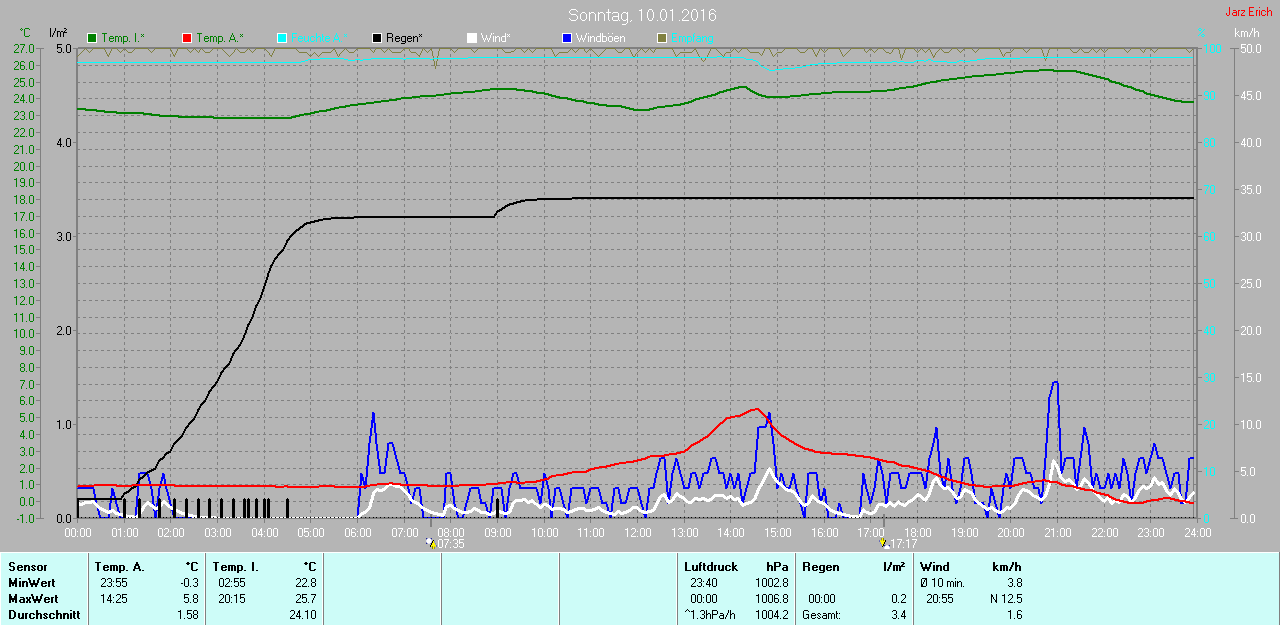Click the sunset icon at 17:17
The height and width of the screenshot is (625, 1280).
click(x=883, y=543)
